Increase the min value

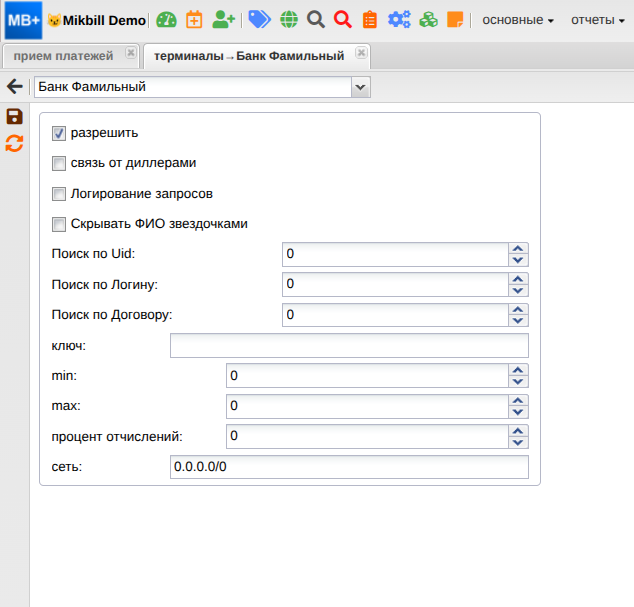(518, 370)
